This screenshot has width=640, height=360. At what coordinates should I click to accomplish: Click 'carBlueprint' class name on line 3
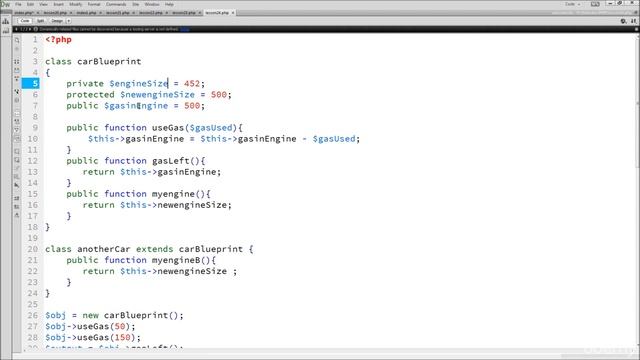pyautogui.click(x=109, y=62)
